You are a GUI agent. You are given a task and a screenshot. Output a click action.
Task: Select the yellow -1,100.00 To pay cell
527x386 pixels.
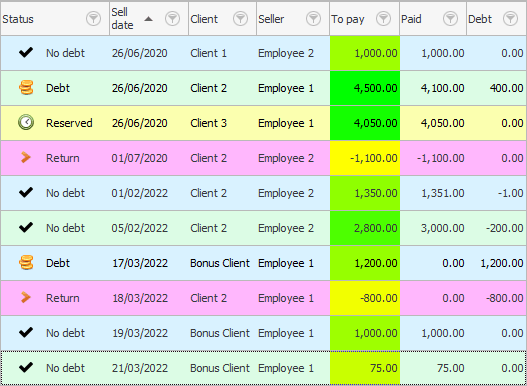(365, 158)
